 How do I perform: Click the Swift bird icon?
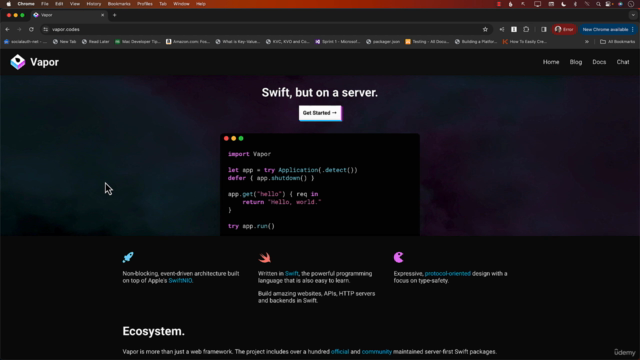264,257
